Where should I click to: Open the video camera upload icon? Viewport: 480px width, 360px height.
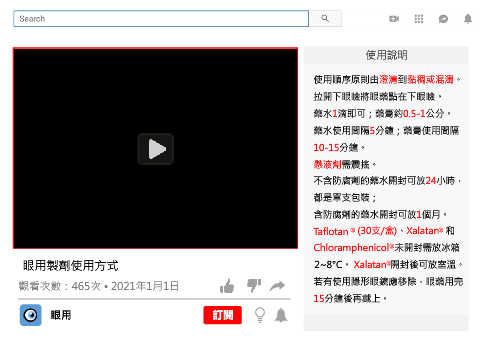click(394, 19)
